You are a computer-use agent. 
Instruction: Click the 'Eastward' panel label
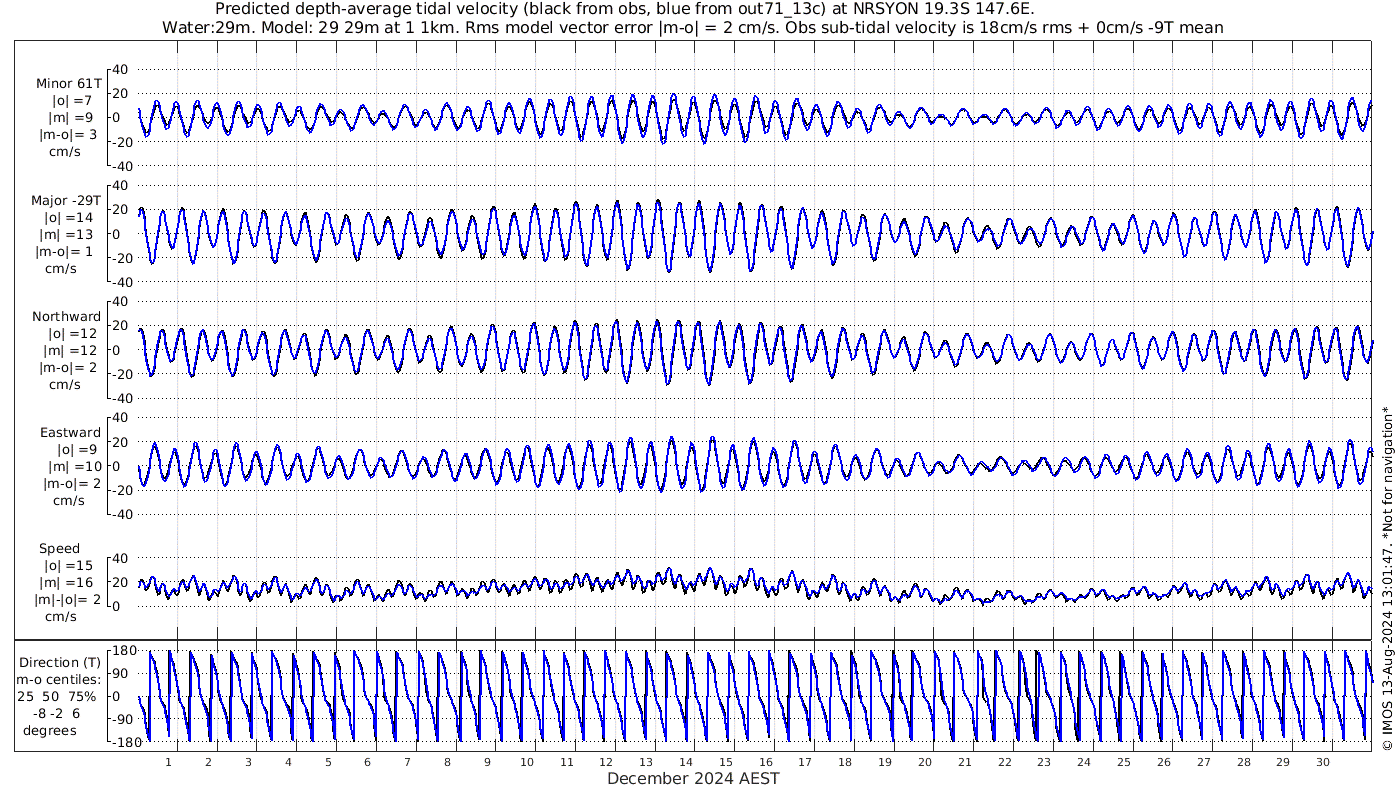70,433
